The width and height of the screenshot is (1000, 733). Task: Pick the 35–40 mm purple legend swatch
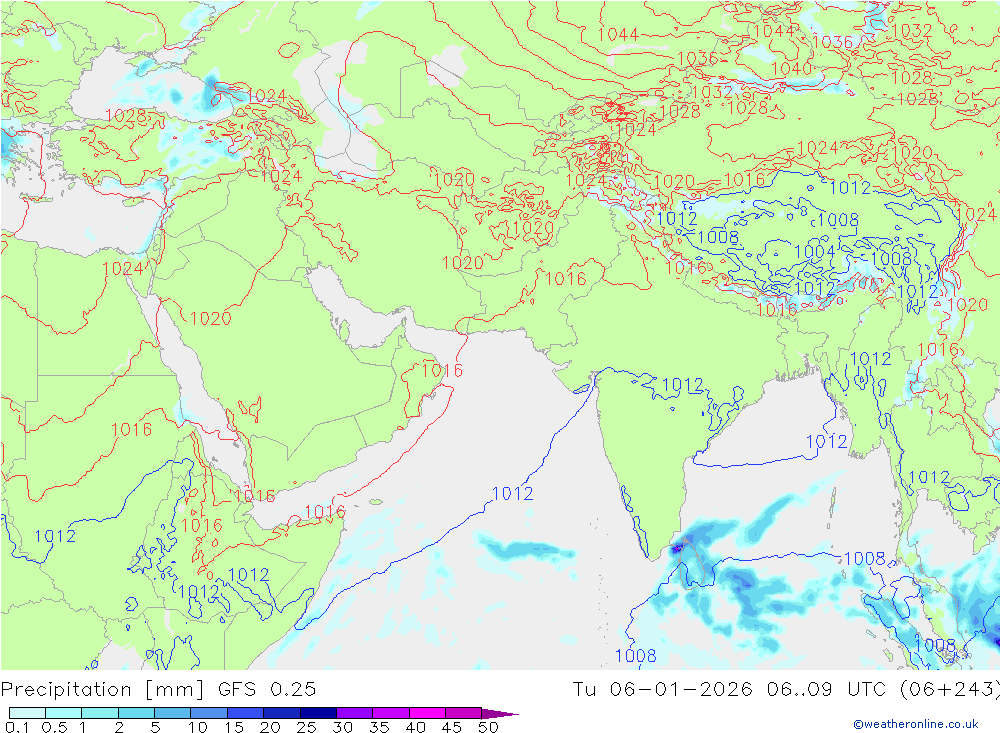pos(390,713)
